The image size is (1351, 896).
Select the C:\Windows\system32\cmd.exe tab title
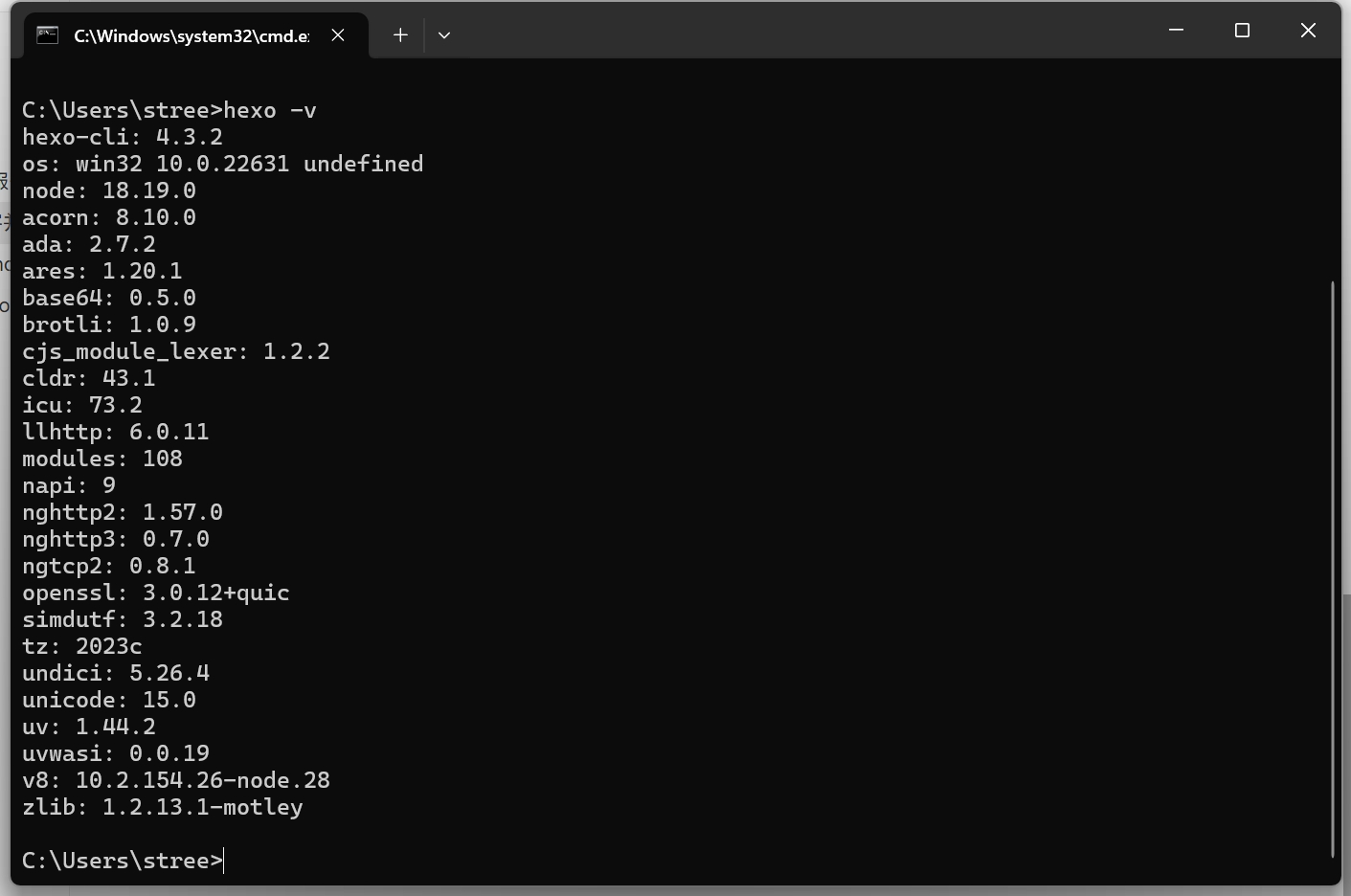coord(191,35)
